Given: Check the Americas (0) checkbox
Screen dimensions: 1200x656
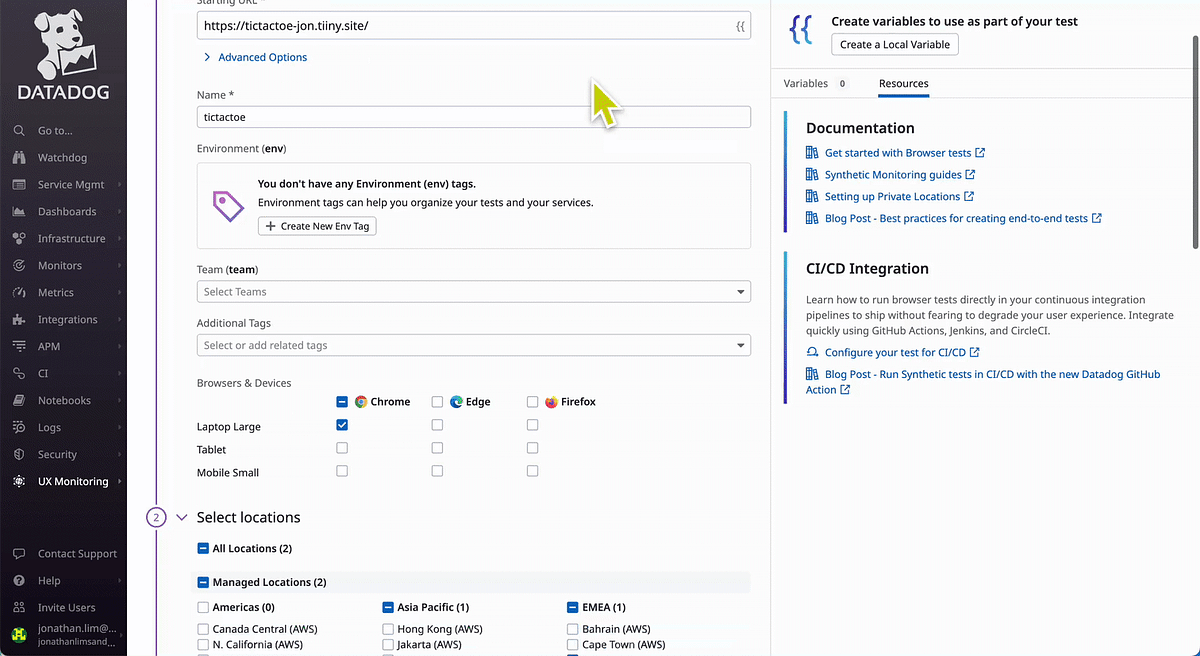Looking at the screenshot, I should click(203, 607).
